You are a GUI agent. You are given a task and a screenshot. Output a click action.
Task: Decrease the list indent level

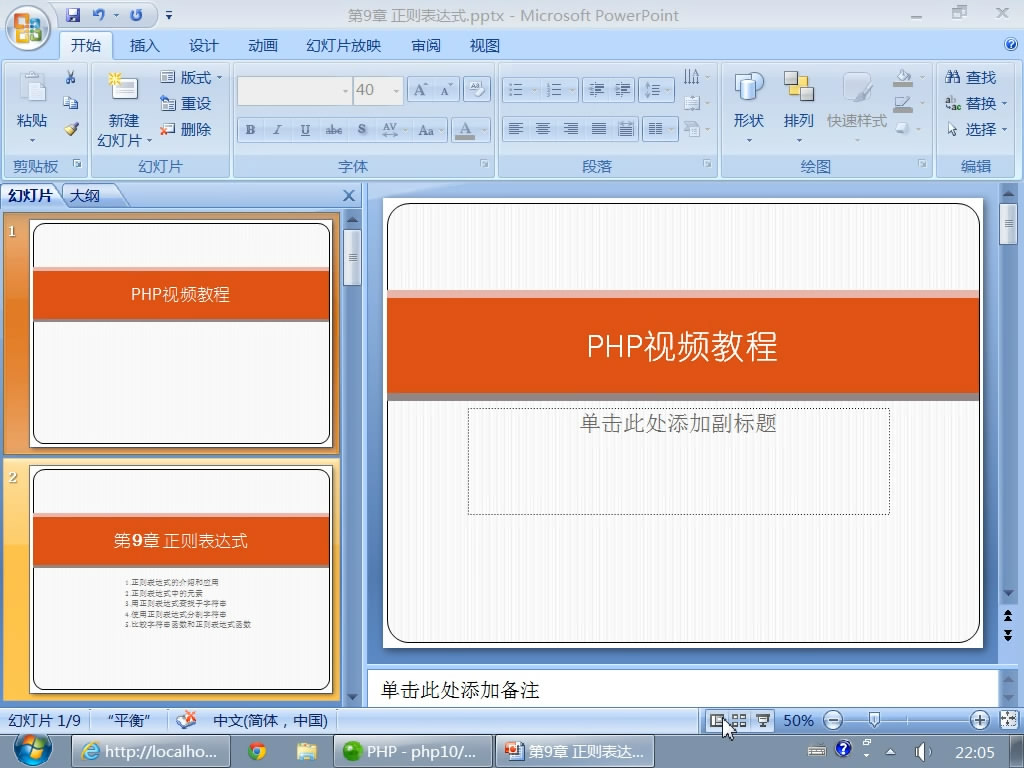coord(596,90)
